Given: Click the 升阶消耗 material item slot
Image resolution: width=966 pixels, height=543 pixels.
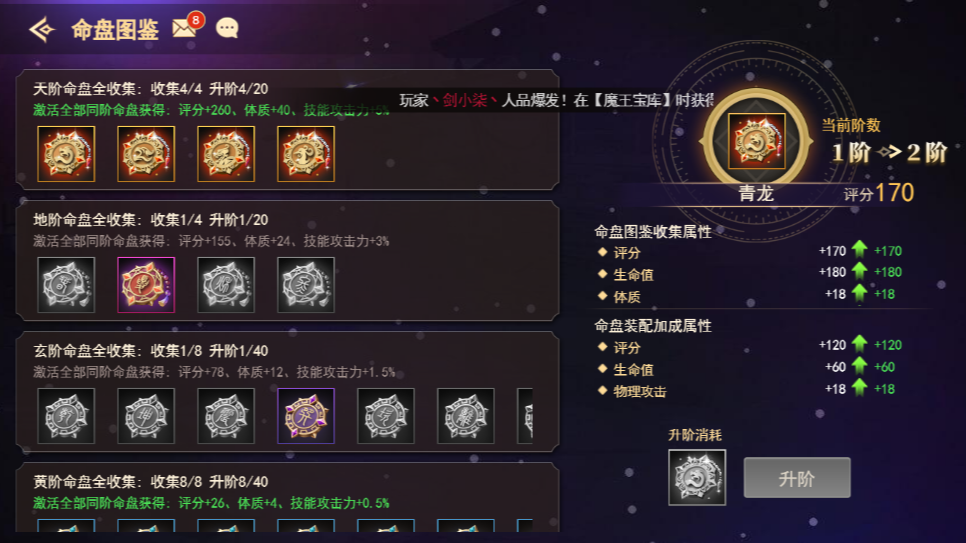Looking at the screenshot, I should 697,478.
